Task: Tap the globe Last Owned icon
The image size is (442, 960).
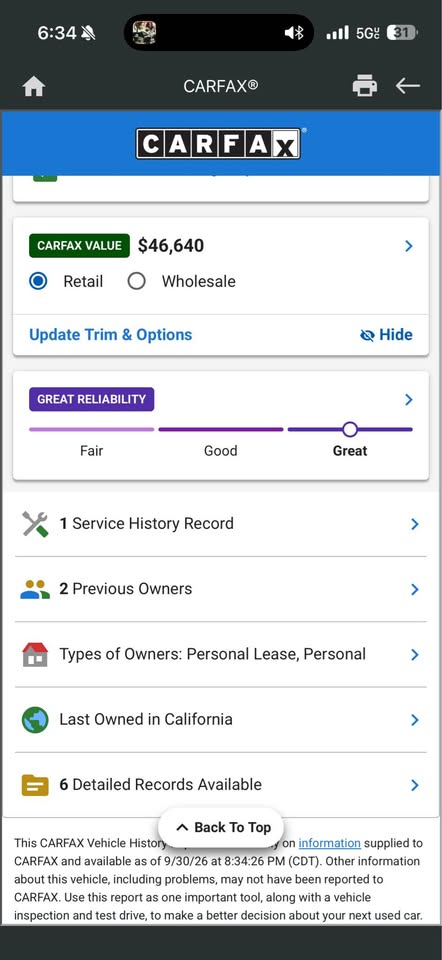Action: (35, 719)
